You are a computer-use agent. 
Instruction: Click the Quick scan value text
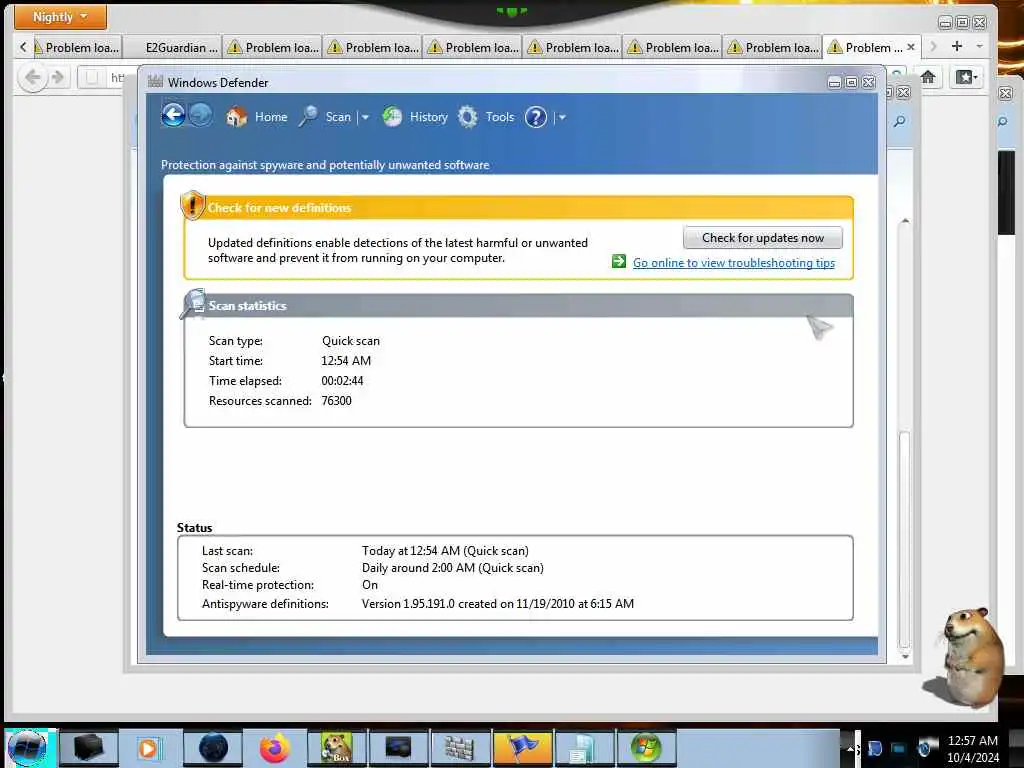tap(351, 341)
